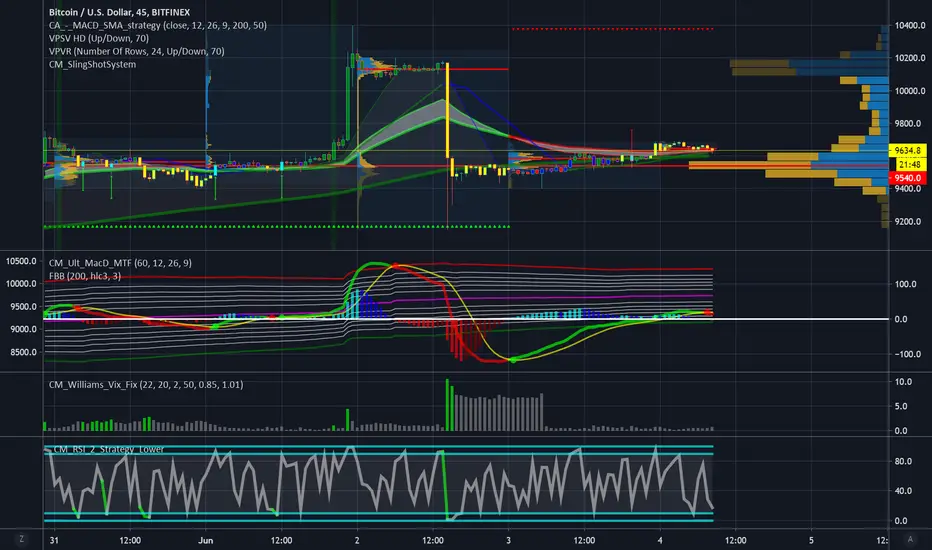Click the red dotted line near 10400
Image resolution: width=932 pixels, height=550 pixels.
(613, 29)
